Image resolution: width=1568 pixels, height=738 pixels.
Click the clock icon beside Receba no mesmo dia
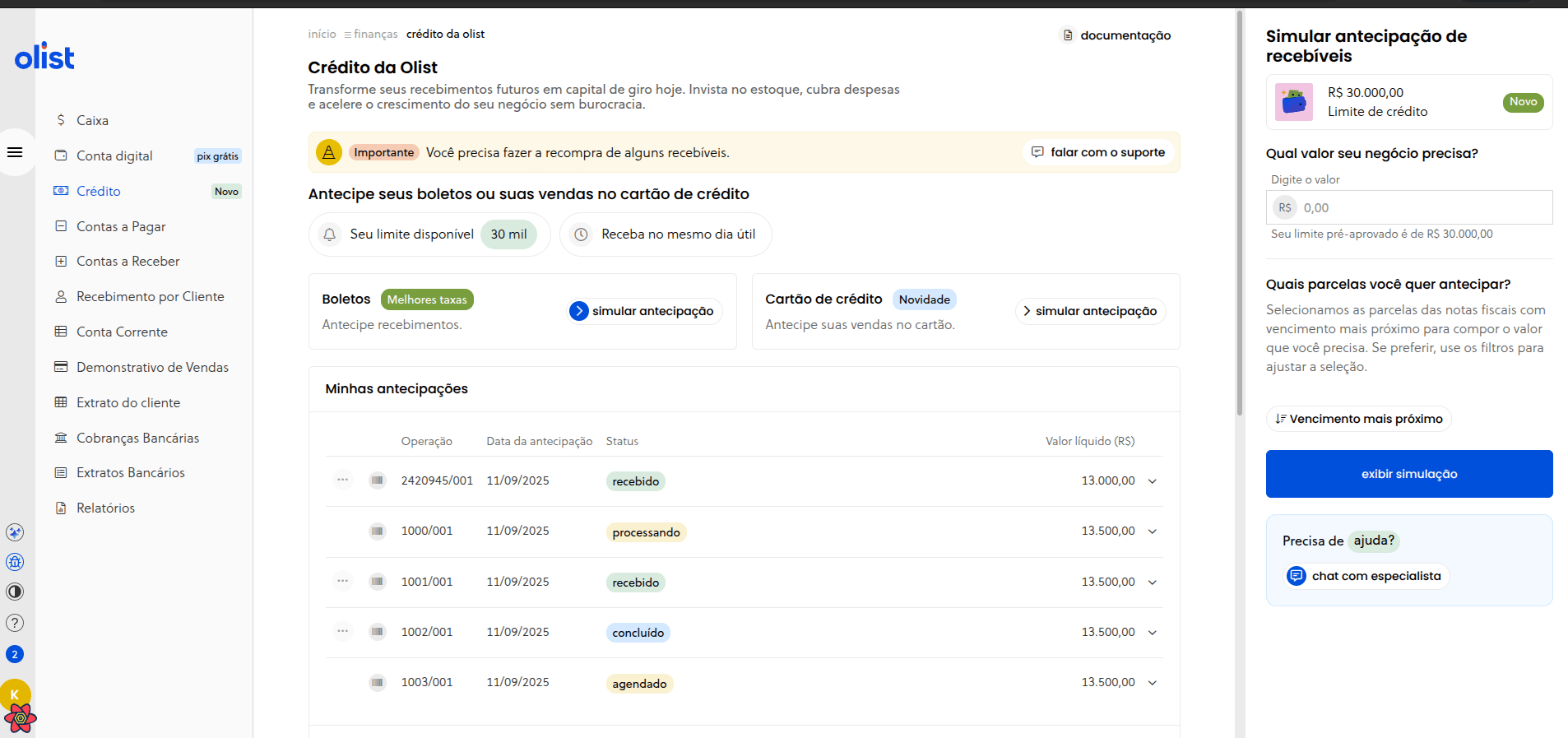pos(581,234)
